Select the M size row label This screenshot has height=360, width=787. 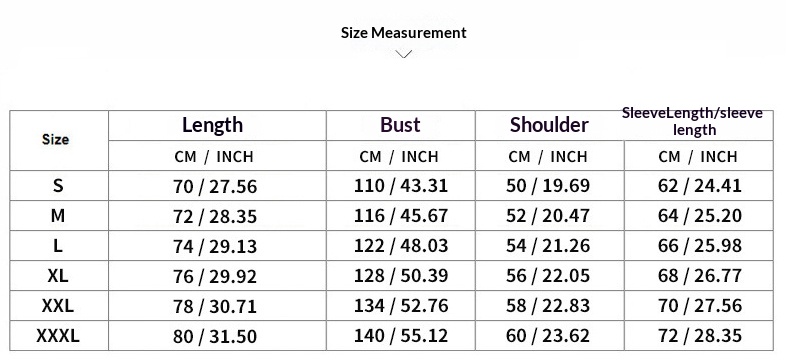58,216
